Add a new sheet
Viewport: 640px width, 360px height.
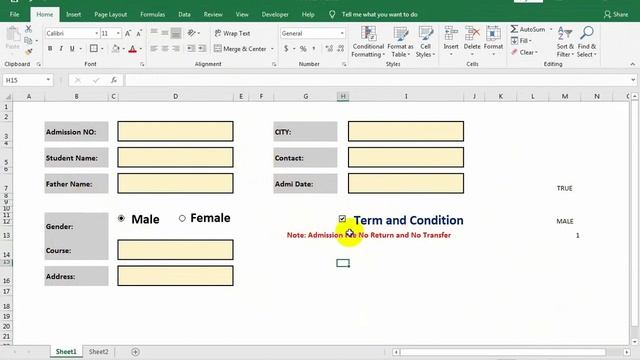point(135,351)
